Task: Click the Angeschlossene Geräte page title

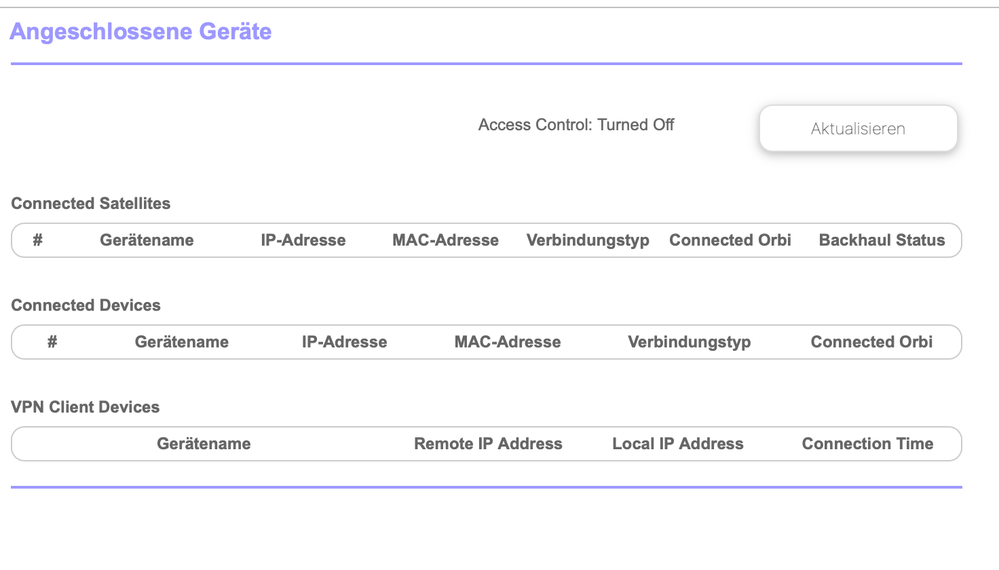Action: point(141,32)
